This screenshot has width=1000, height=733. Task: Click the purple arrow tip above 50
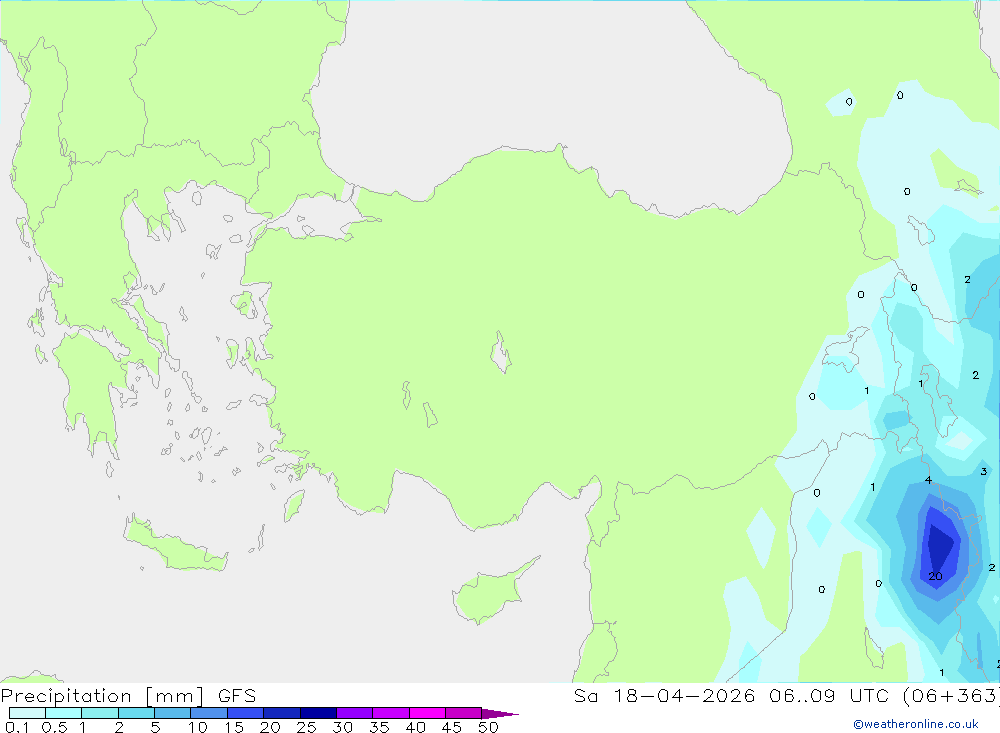coord(499,714)
